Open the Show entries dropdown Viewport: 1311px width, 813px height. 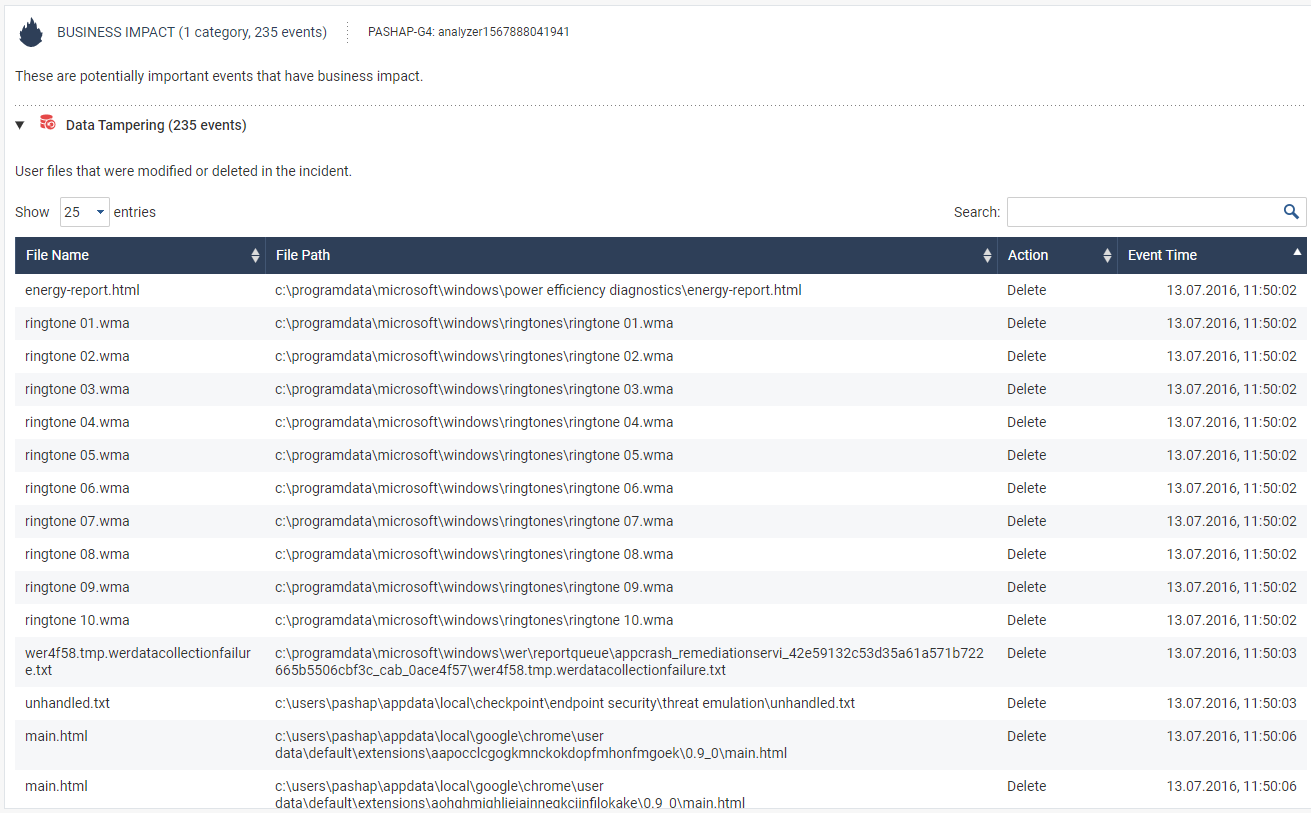pos(84,212)
